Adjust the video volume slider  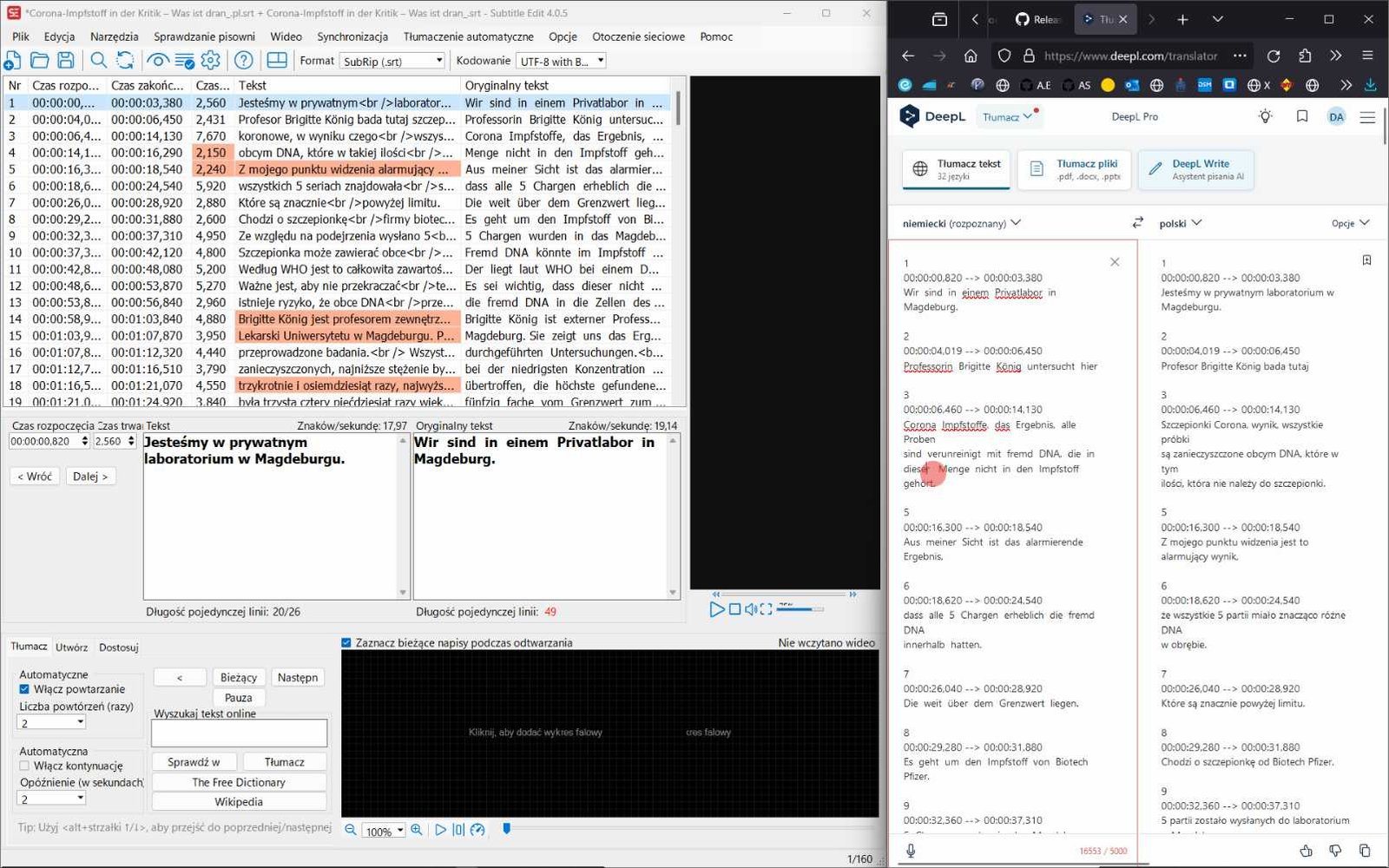800,609
